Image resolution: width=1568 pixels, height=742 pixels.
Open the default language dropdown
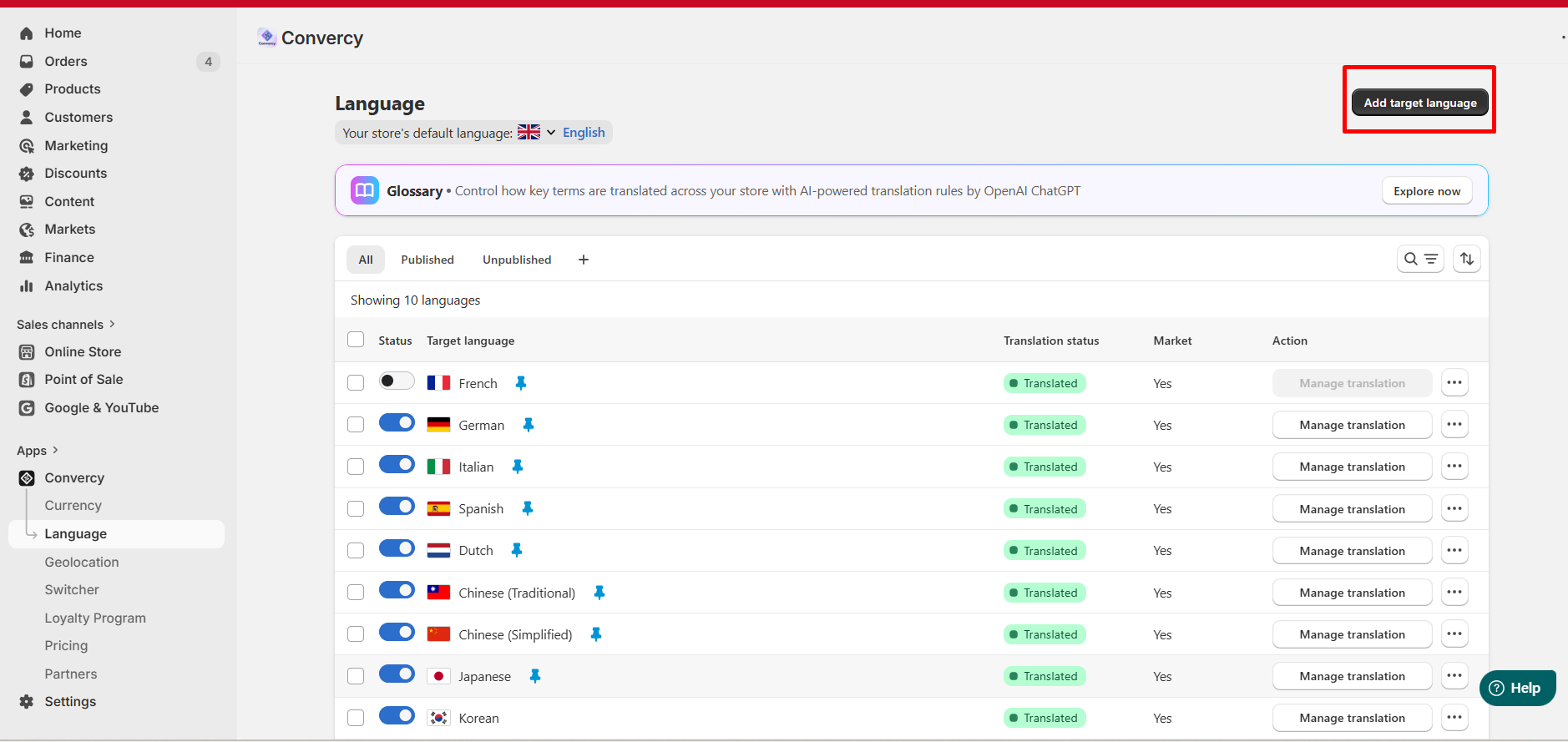coord(551,133)
